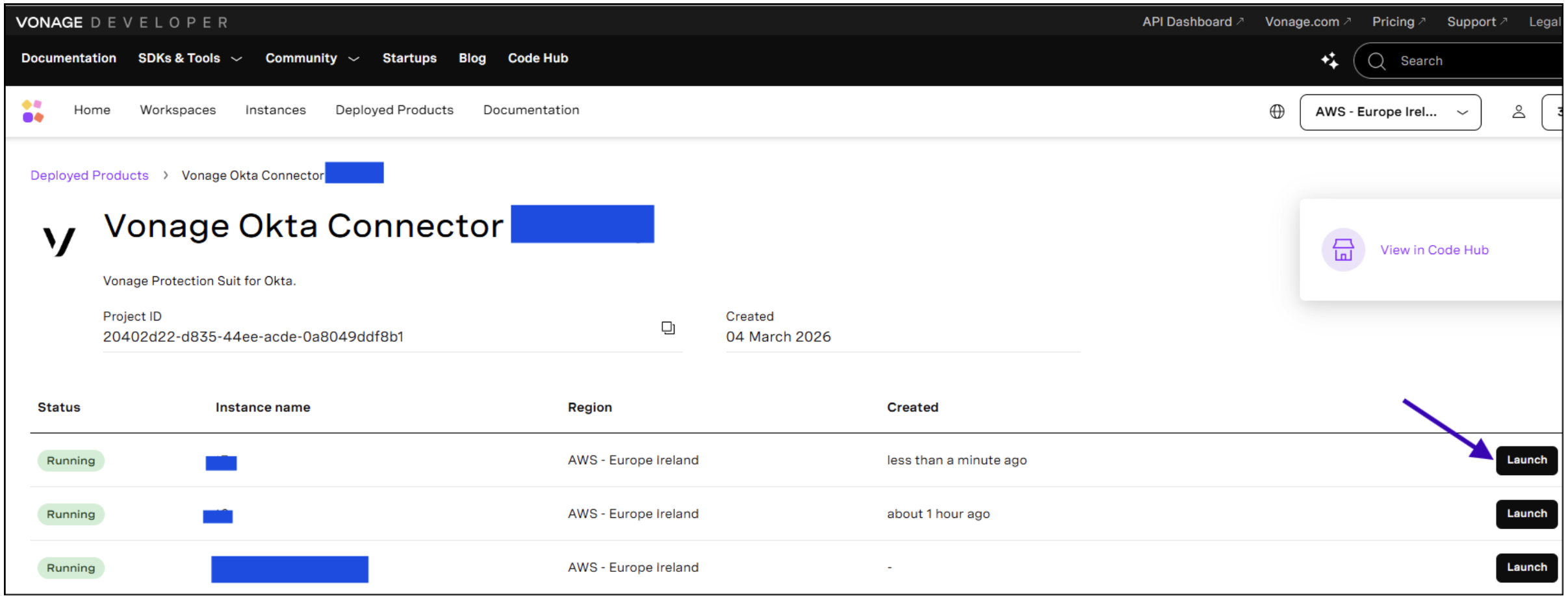Click the Instance name column header
The image size is (1568, 596).
(263, 408)
